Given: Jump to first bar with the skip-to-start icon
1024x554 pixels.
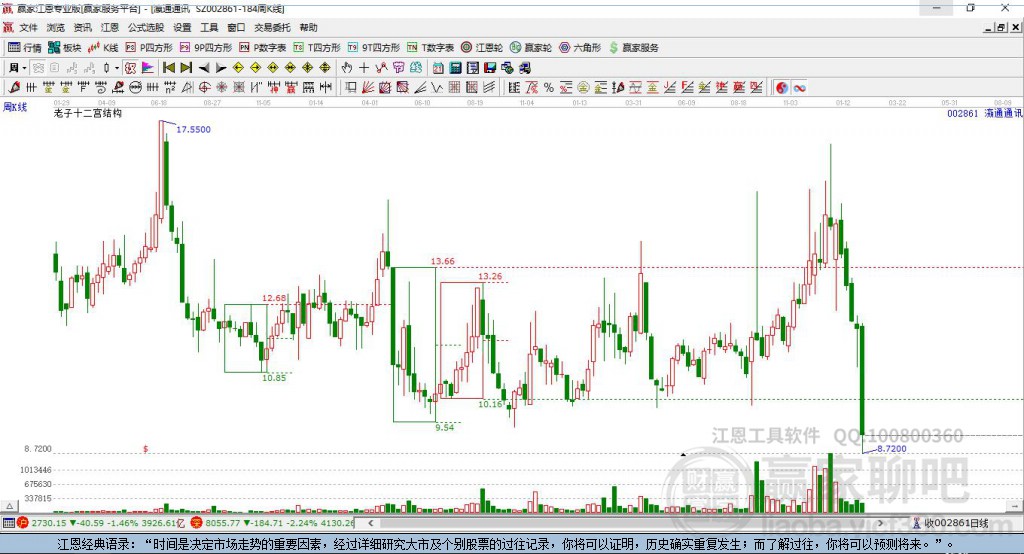Looking at the screenshot, I should pos(168,68).
